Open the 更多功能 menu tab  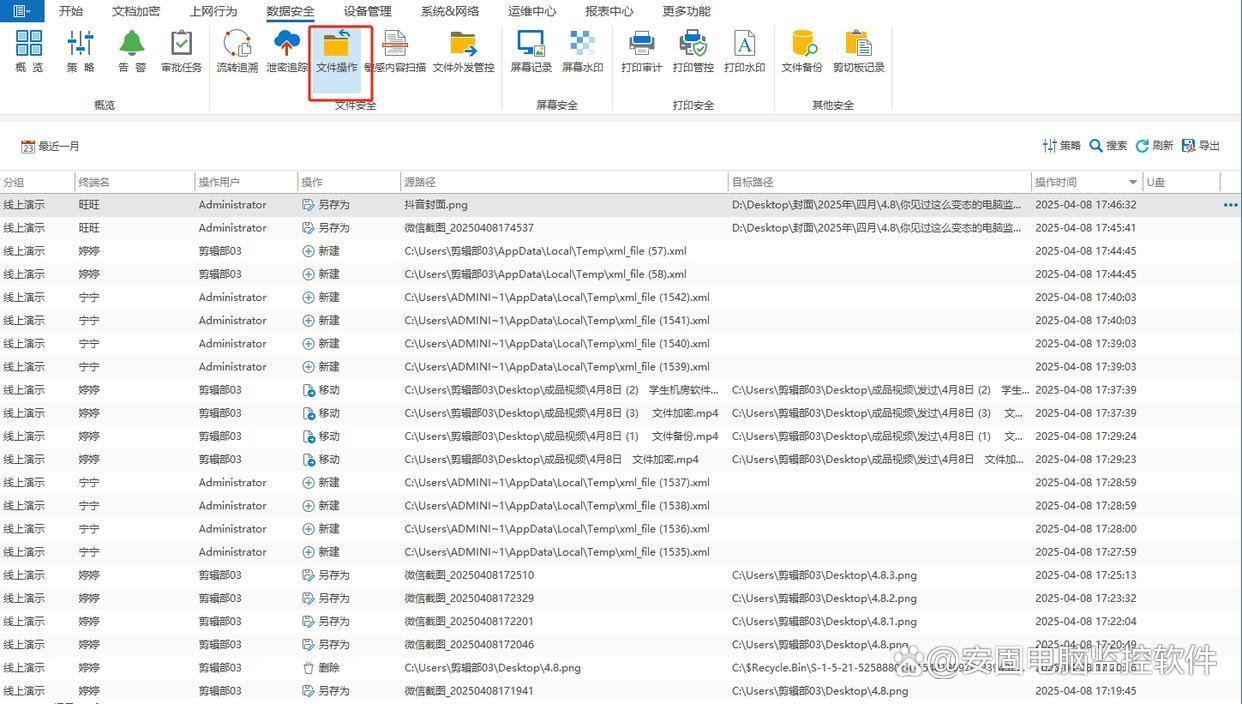(x=686, y=11)
